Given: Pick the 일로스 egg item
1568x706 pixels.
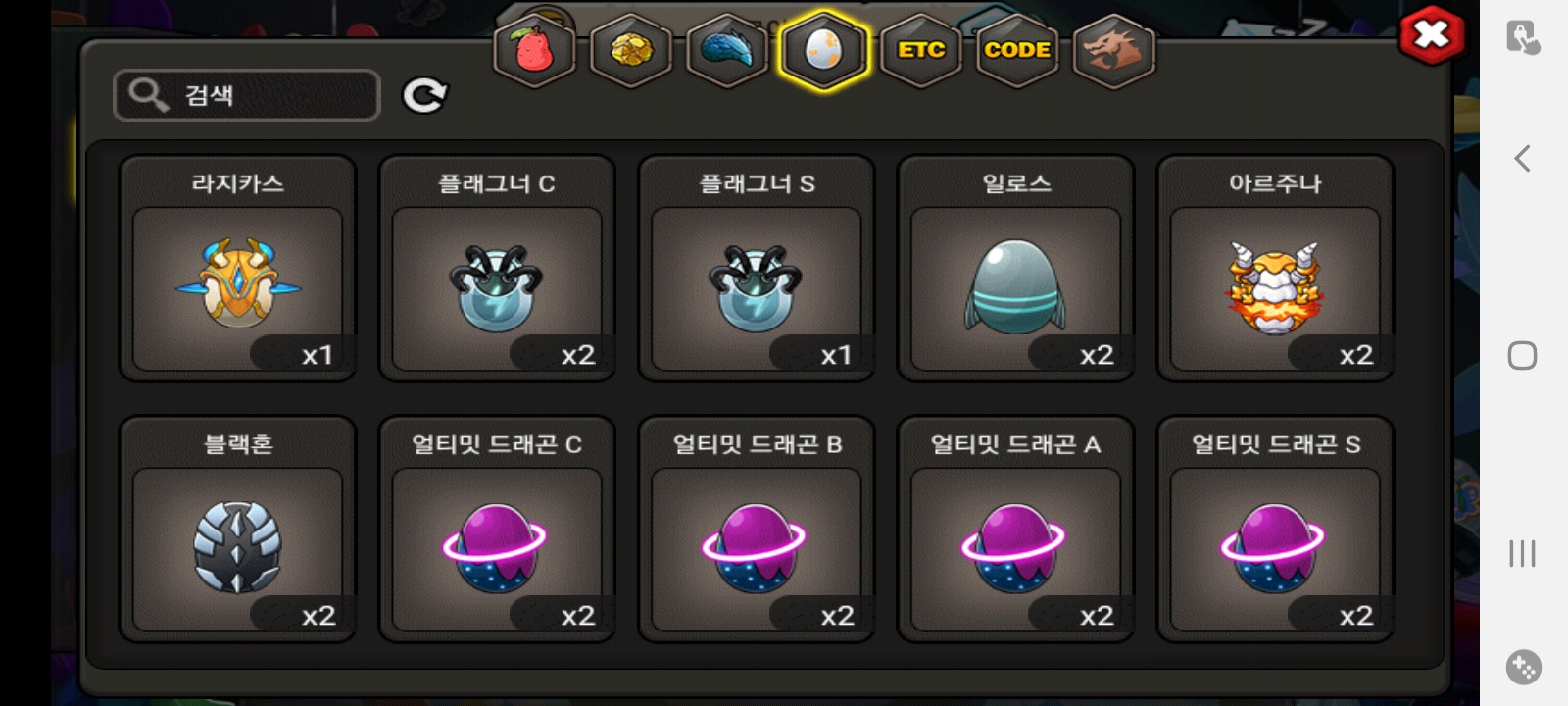Looking at the screenshot, I should click(x=1016, y=269).
